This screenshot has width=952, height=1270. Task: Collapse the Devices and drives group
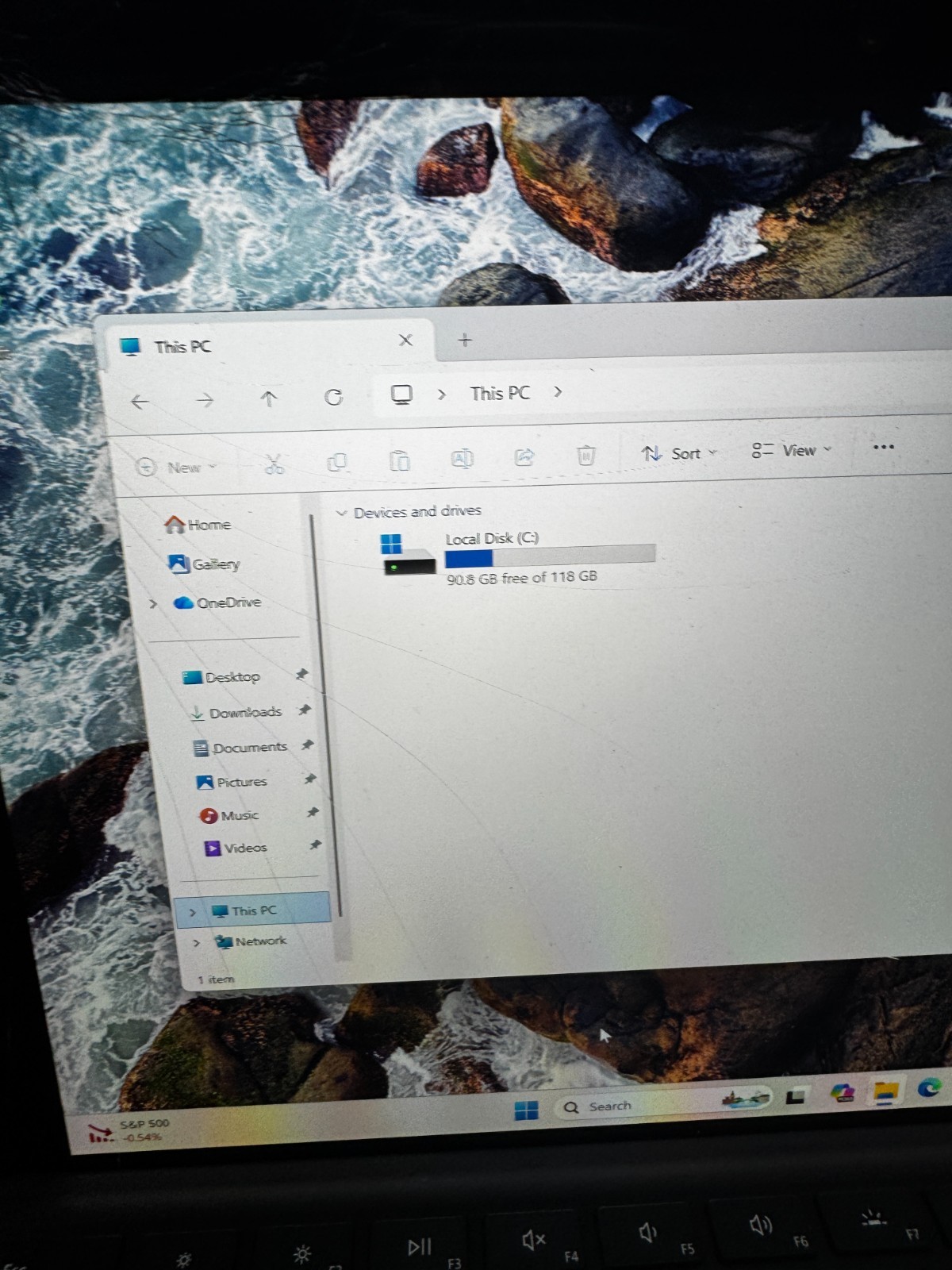[341, 513]
